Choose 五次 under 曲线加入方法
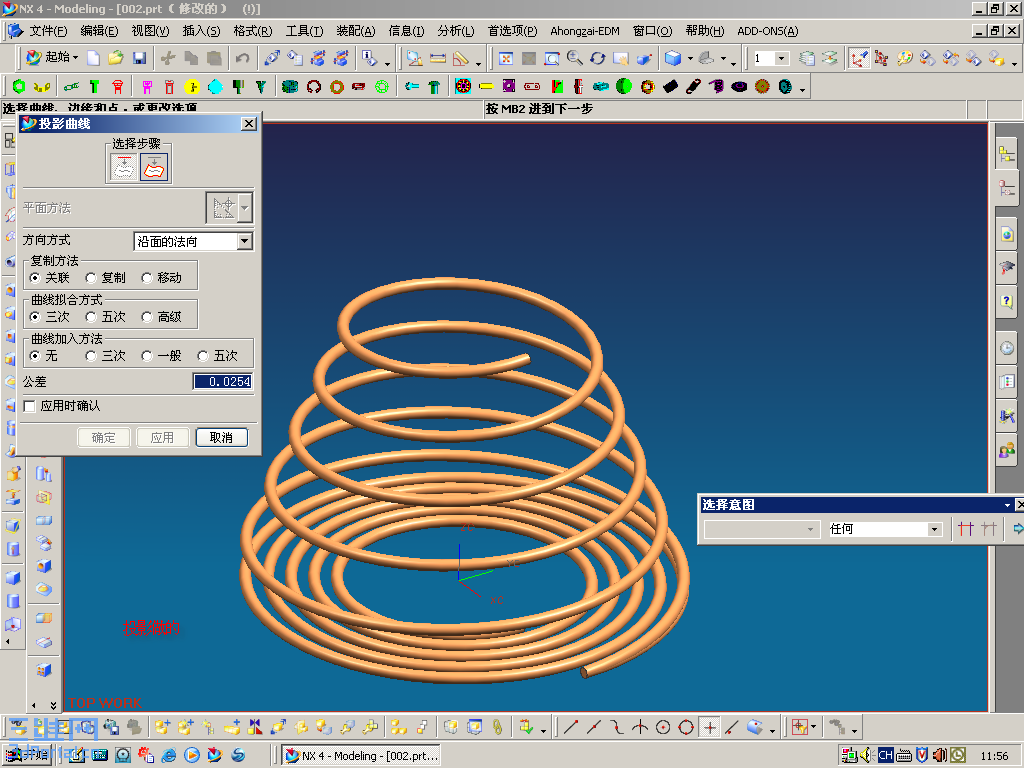Screen dimensions: 1024x768 [203, 356]
